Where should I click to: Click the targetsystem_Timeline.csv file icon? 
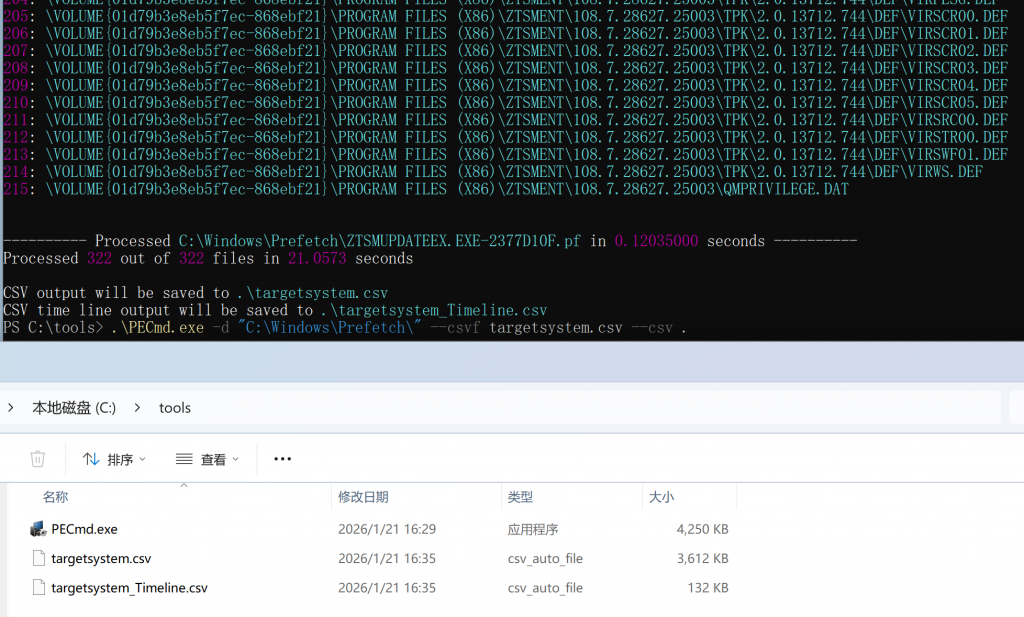click(38, 588)
